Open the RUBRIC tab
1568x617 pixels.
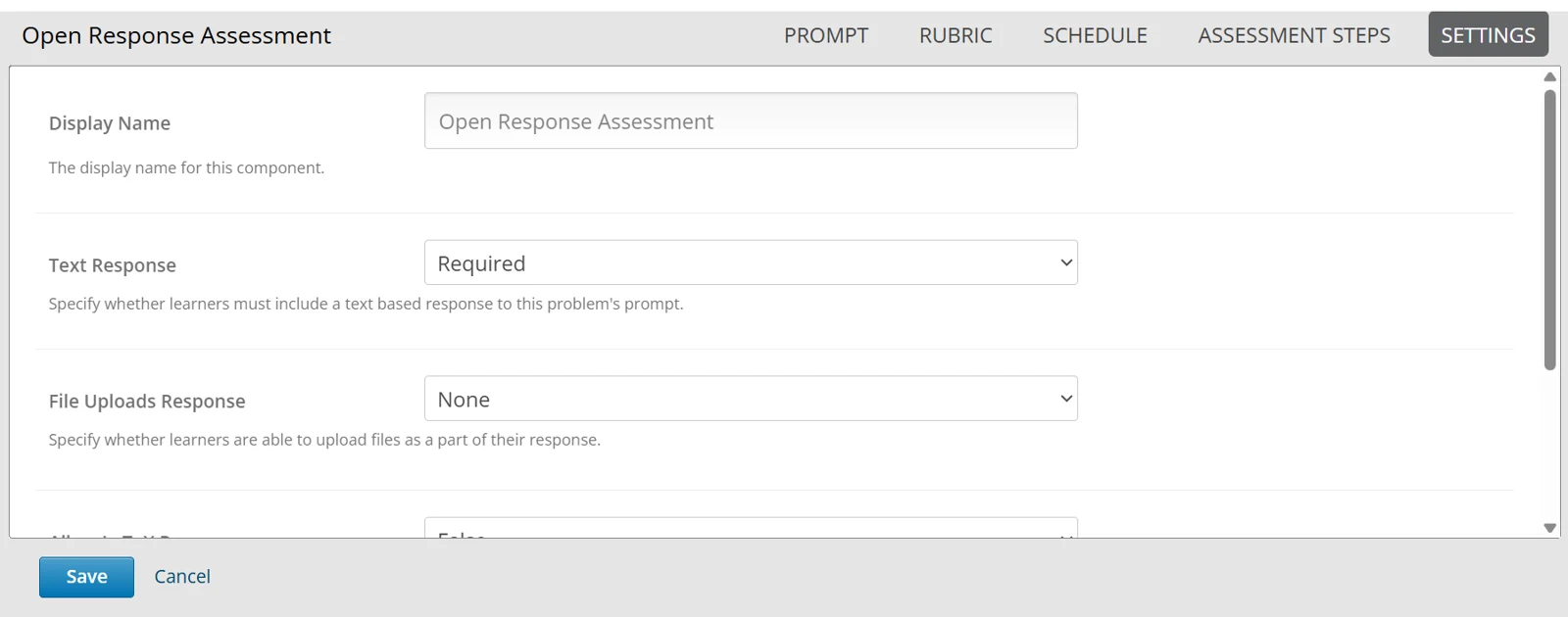tap(955, 35)
